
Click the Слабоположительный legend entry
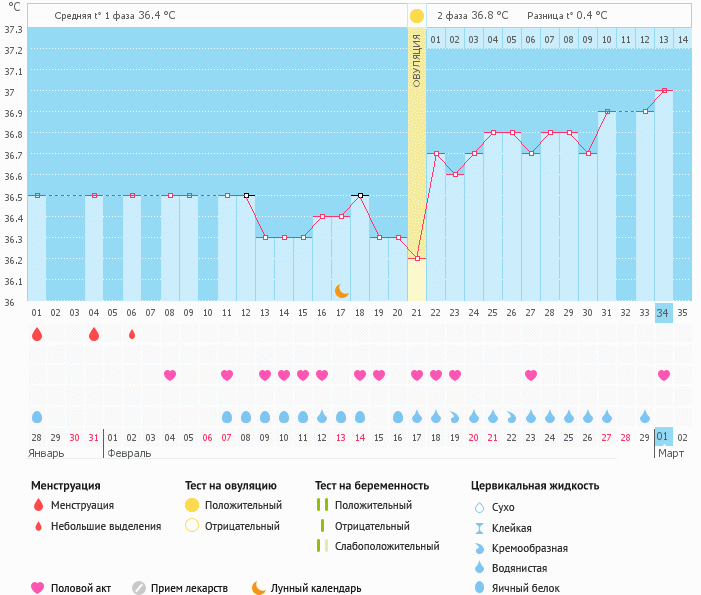387,546
